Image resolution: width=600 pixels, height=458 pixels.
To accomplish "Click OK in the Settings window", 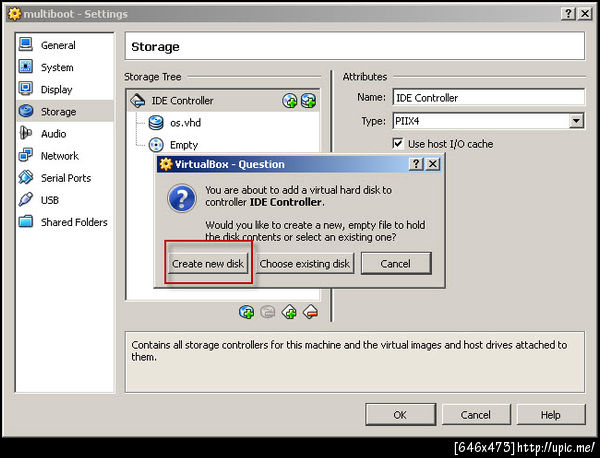I will 400,415.
